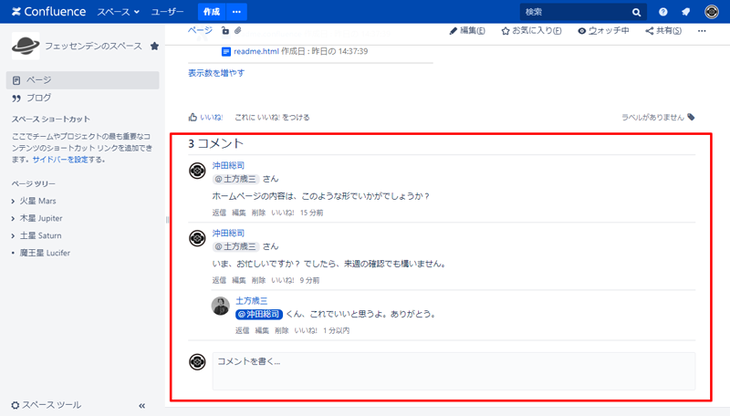Click the ブログ quote icon in sidebar
The width and height of the screenshot is (730, 416).
(16, 98)
